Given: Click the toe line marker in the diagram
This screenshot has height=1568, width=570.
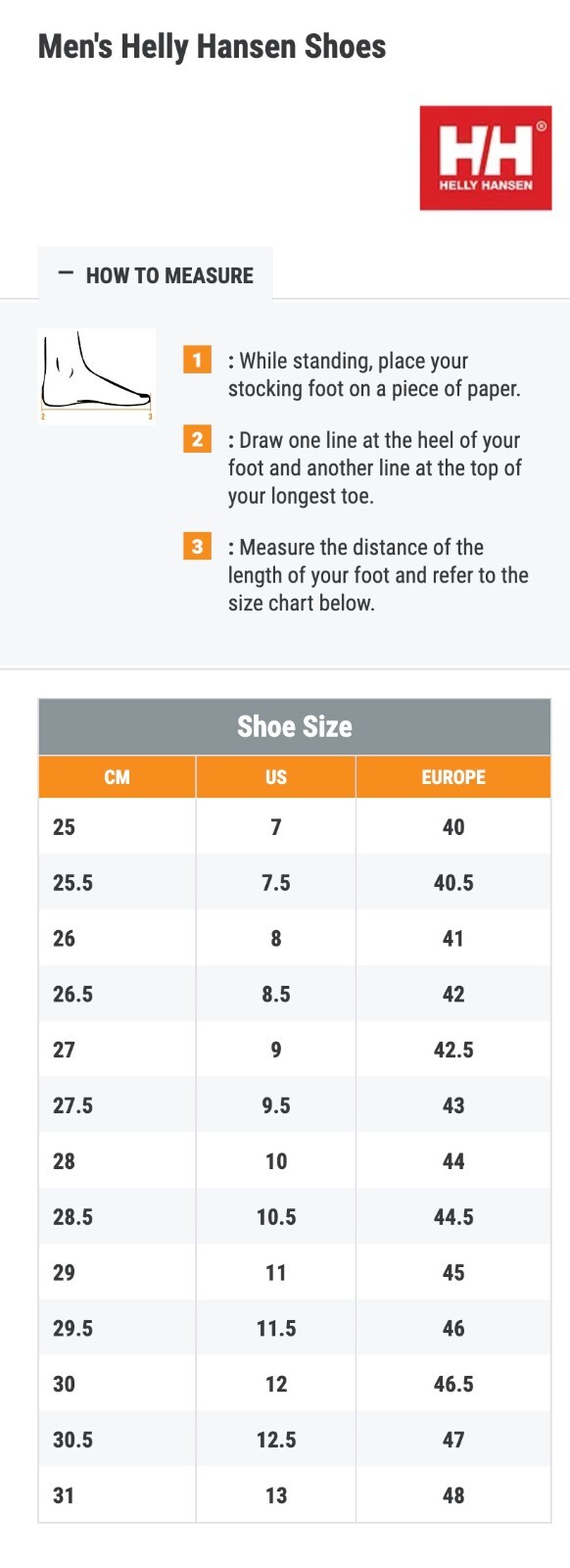Looking at the screenshot, I should (x=150, y=416).
